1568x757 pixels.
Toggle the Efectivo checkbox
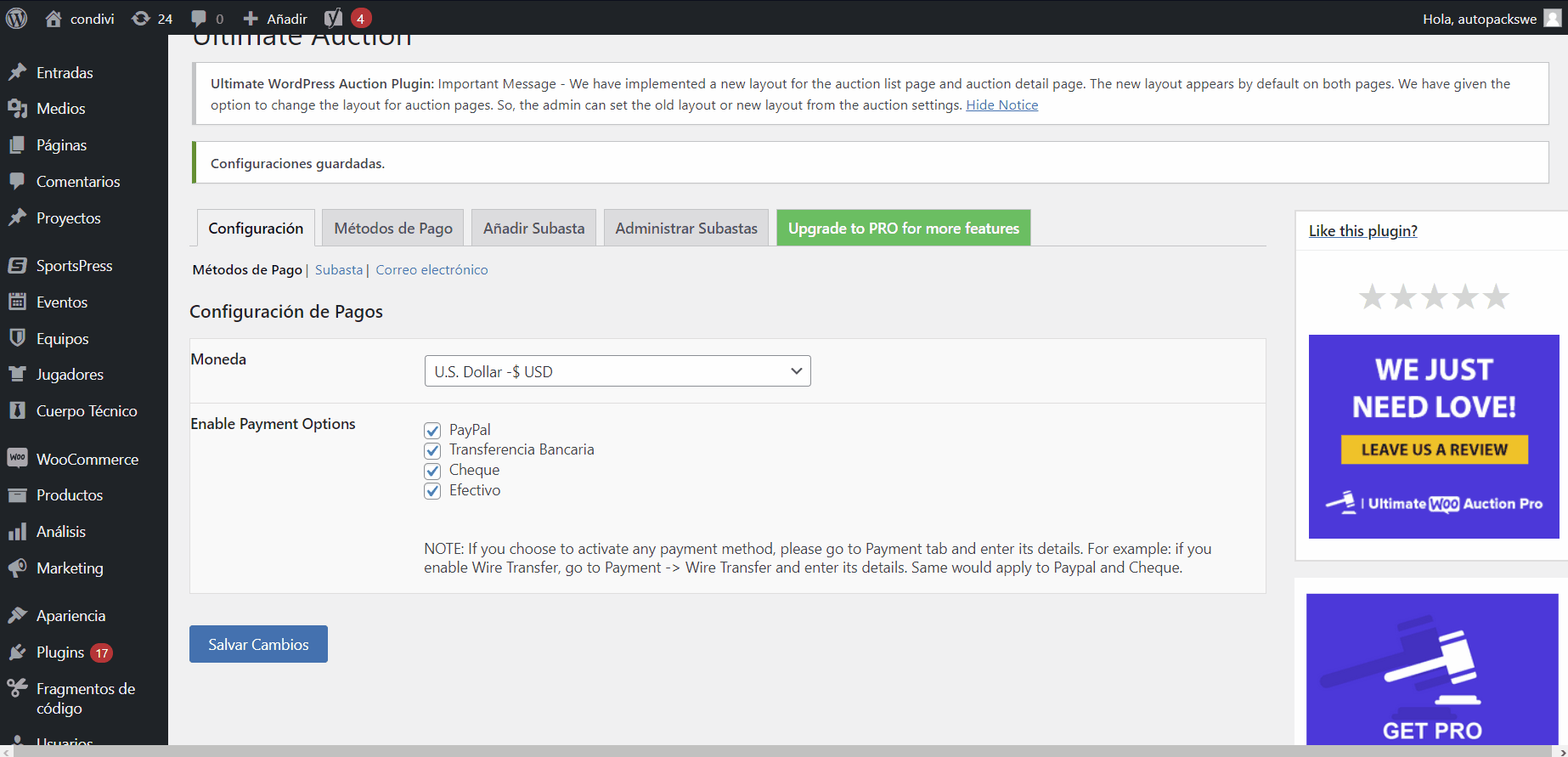[x=432, y=491]
